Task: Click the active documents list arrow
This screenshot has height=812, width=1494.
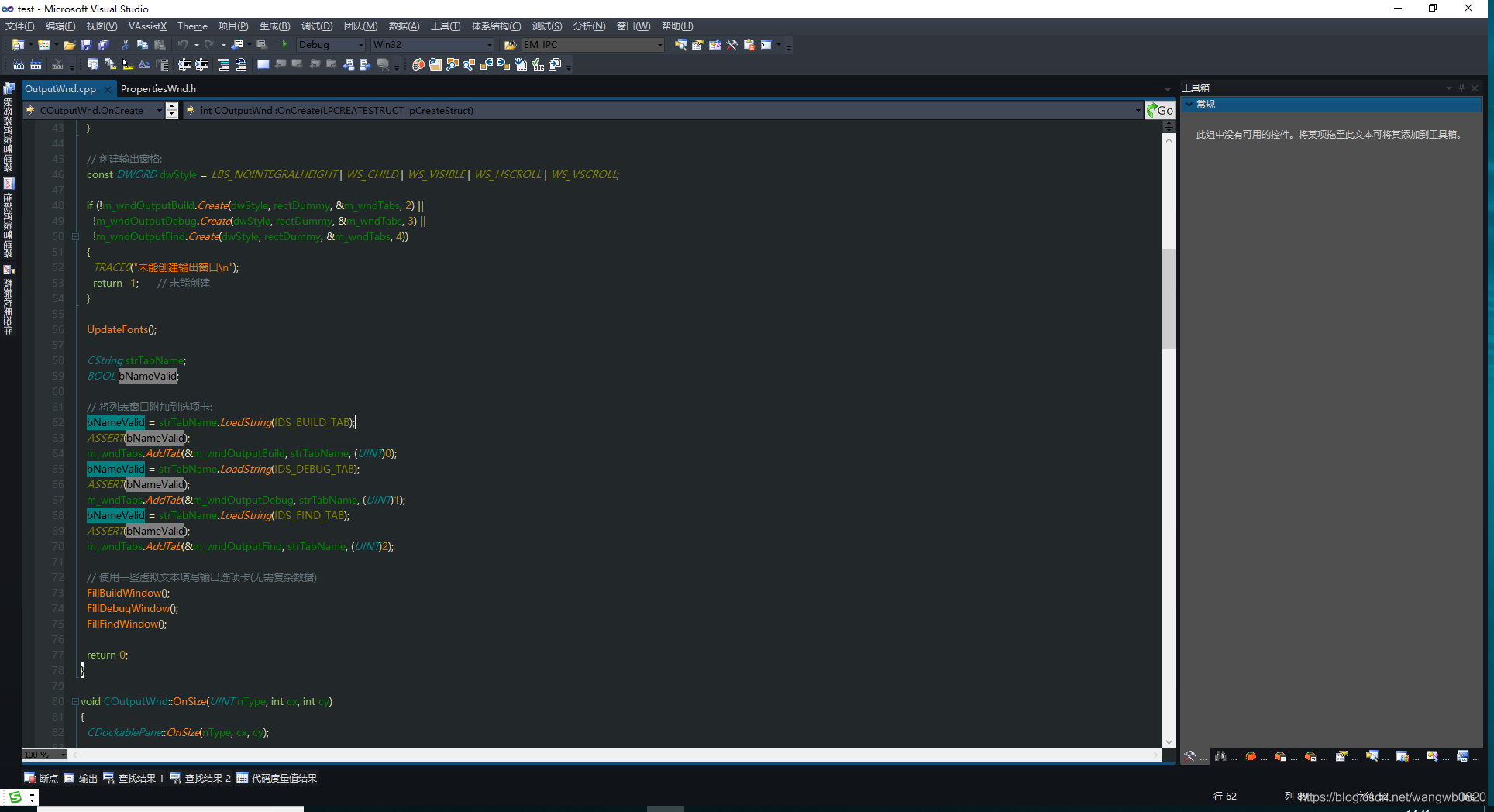Action: click(1168, 89)
